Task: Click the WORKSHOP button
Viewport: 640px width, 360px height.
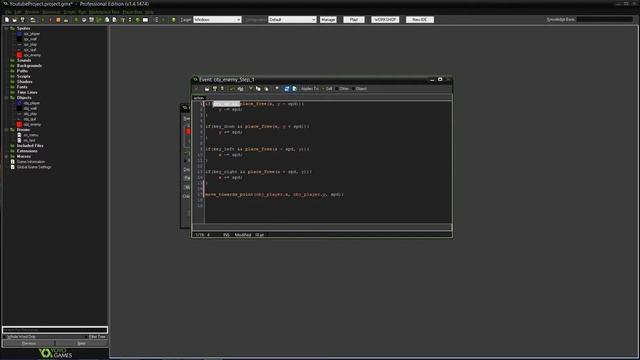Action: [385, 20]
